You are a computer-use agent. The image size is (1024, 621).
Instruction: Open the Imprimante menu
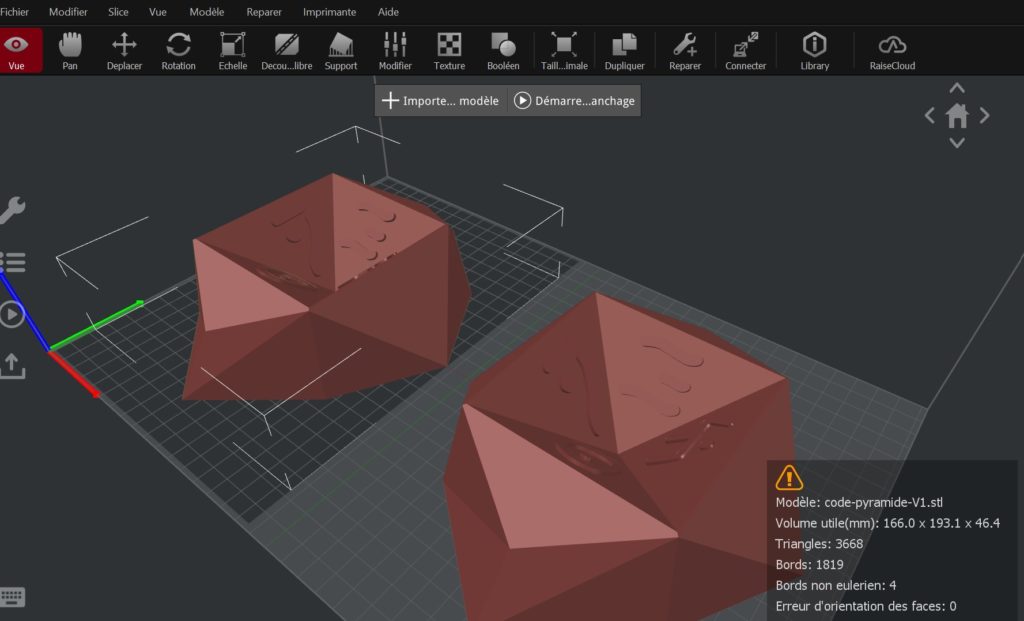click(x=329, y=12)
